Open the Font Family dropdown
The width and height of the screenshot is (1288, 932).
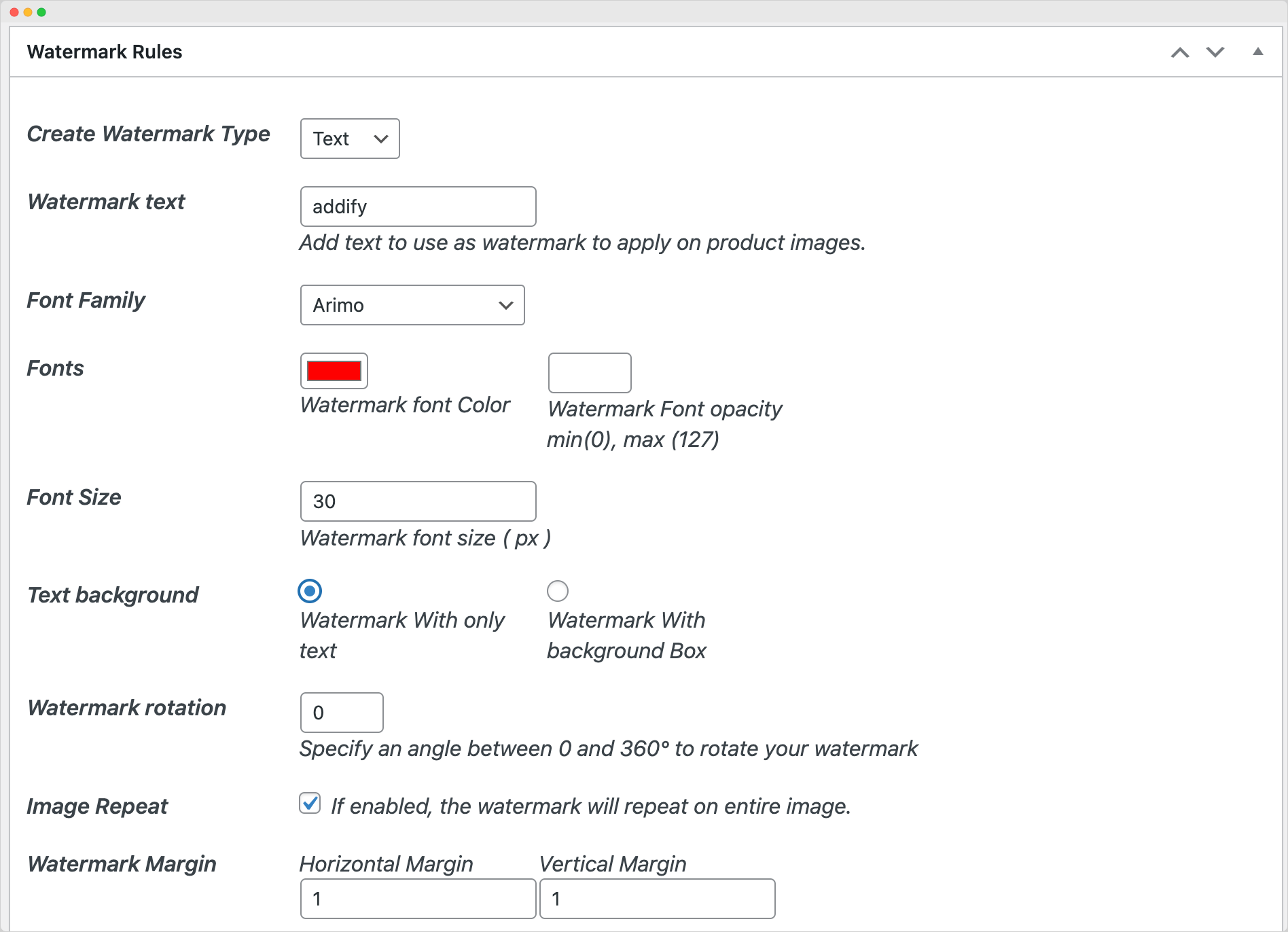coord(412,305)
